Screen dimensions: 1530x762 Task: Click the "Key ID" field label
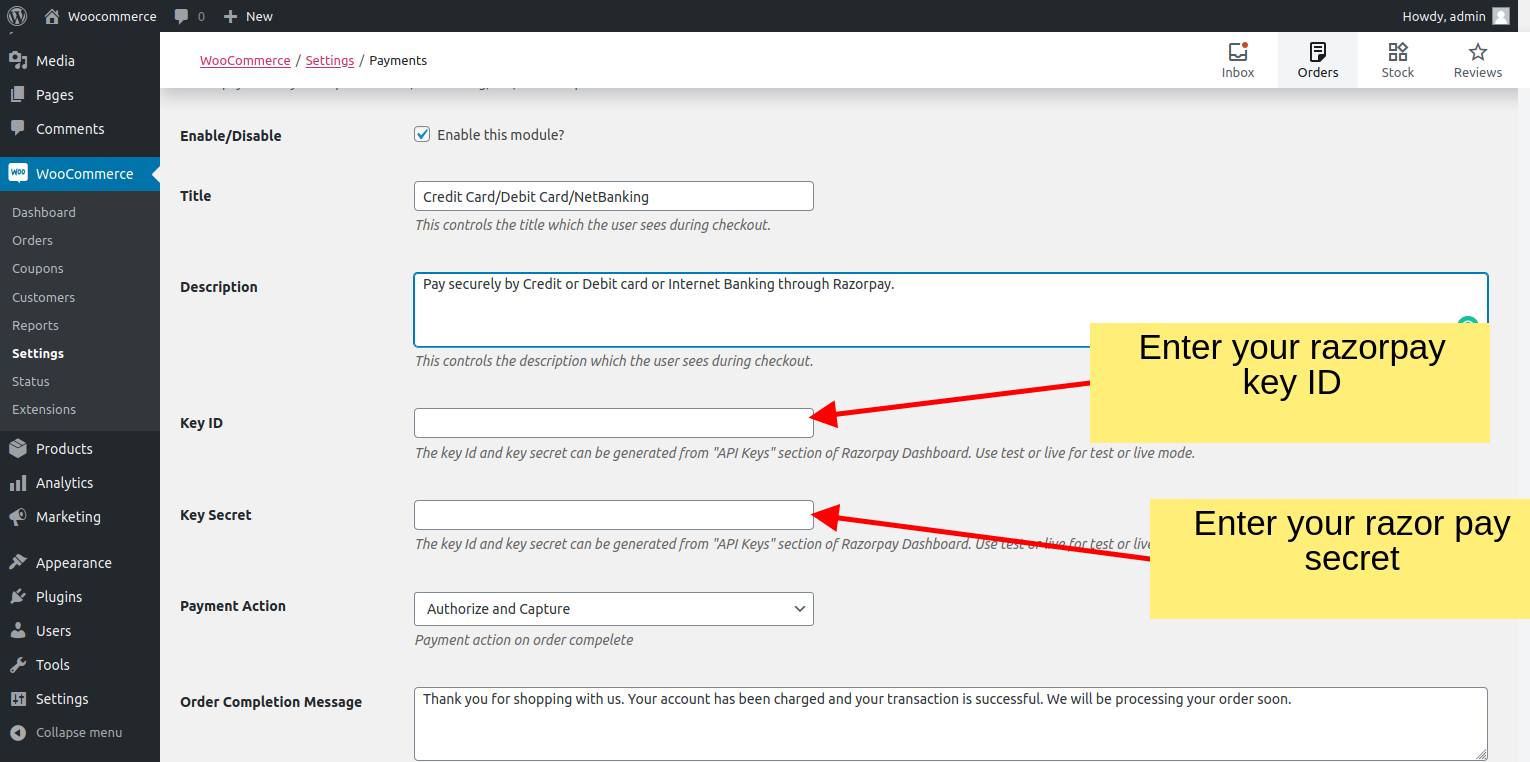201,423
